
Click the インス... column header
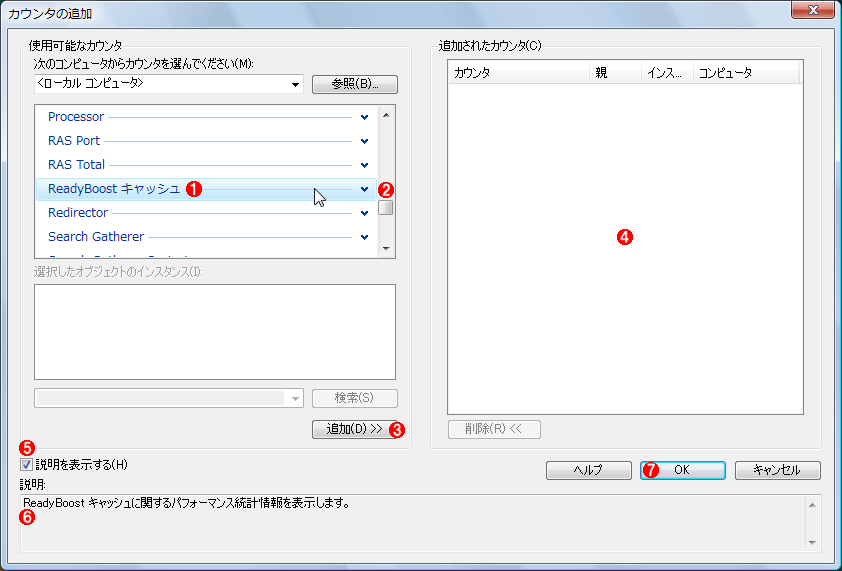667,73
